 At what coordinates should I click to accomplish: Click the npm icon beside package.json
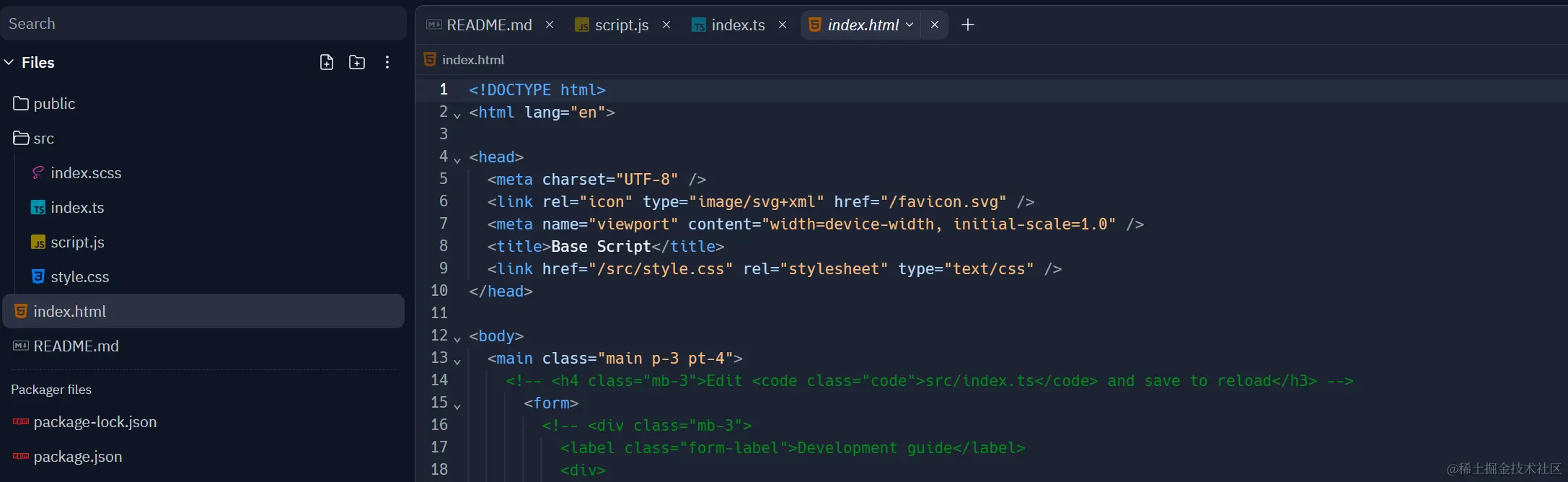click(x=21, y=456)
